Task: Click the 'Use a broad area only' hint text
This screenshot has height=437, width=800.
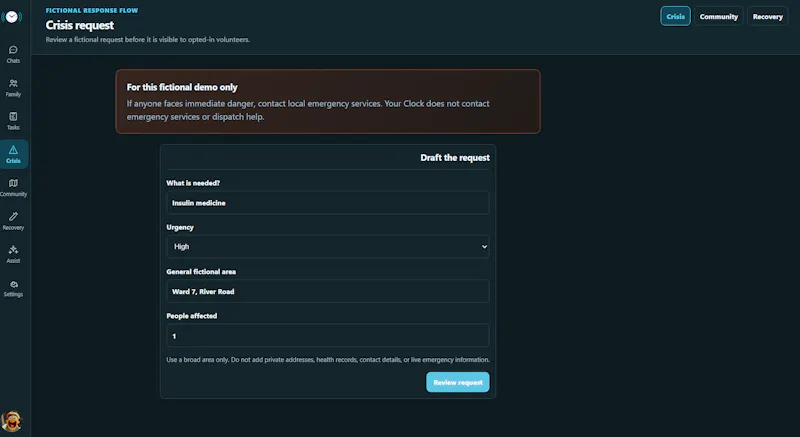Action: point(328,359)
